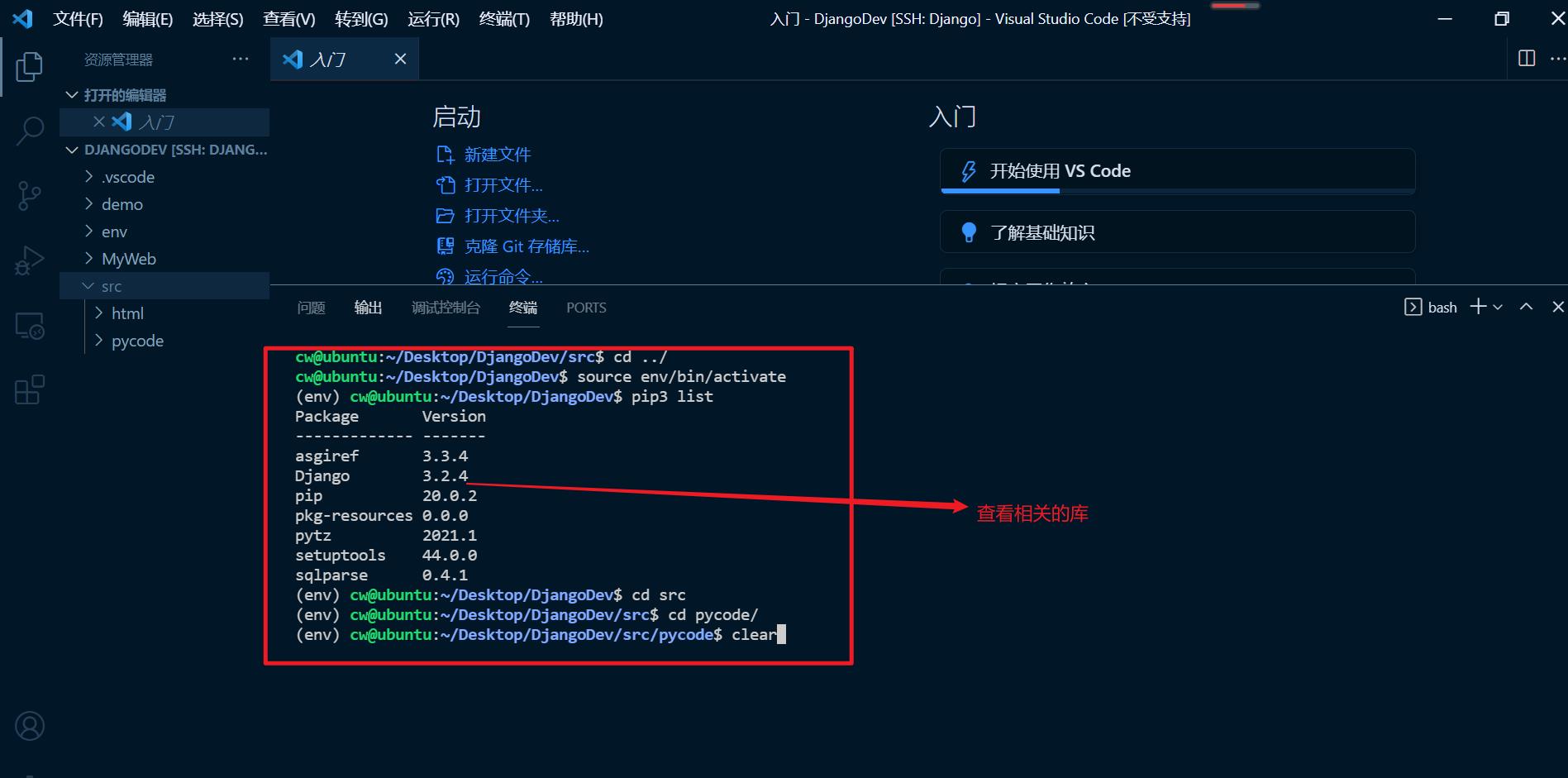
Task: Open the 编辑(E) menu
Action: click(148, 19)
